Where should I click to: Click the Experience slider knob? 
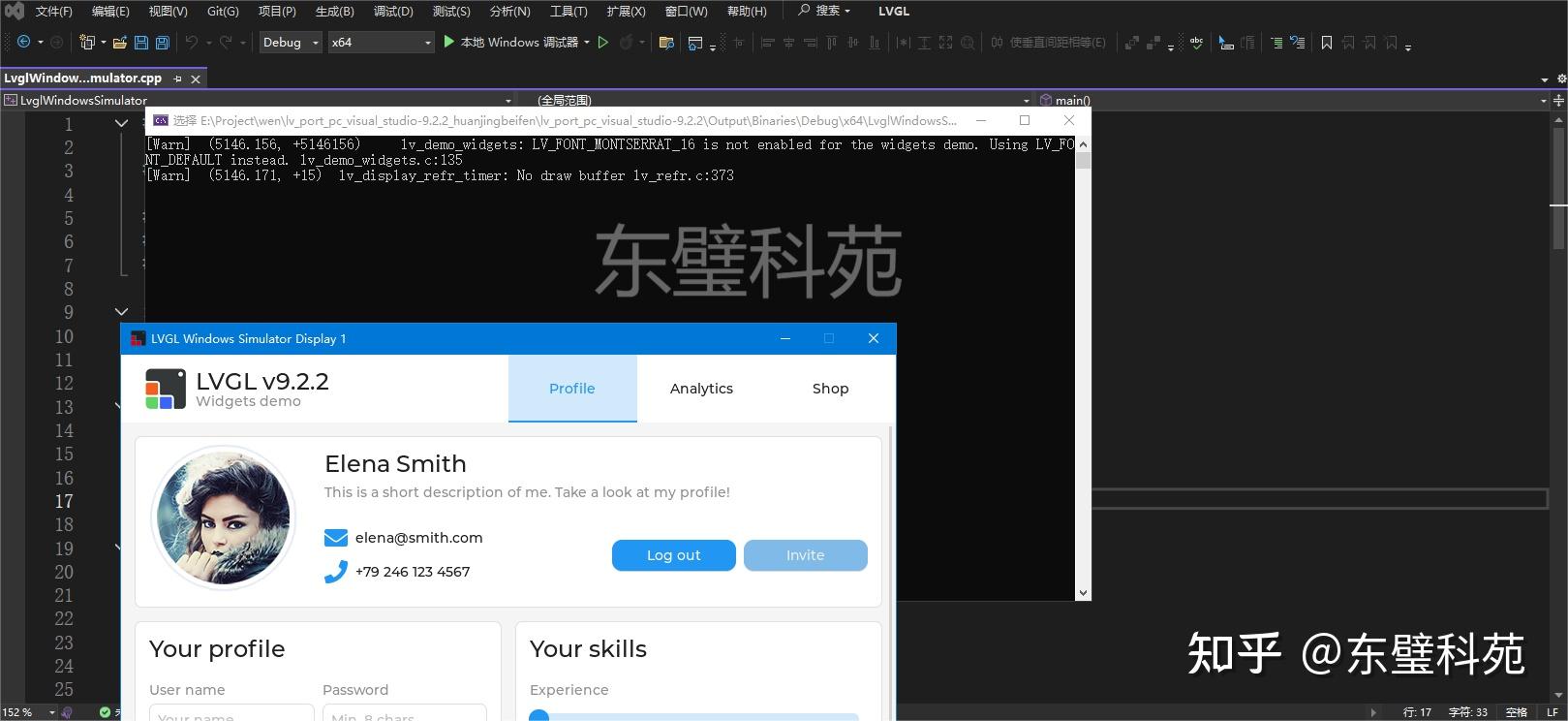[539, 716]
